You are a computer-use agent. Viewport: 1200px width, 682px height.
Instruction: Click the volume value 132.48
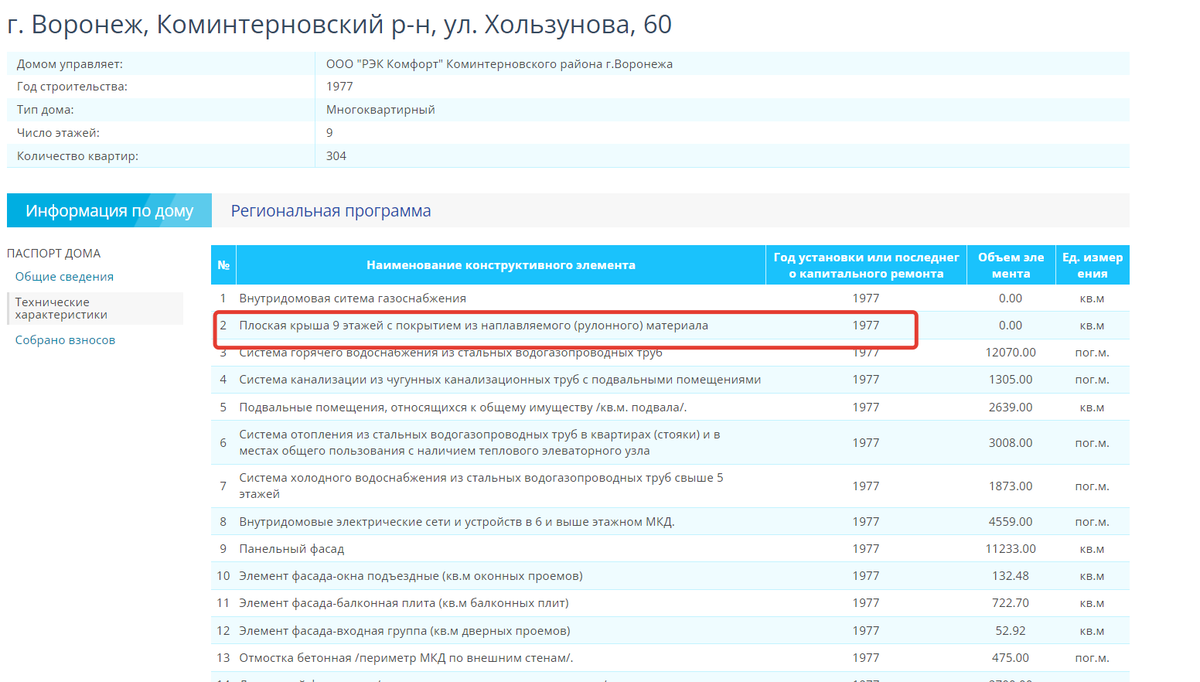tap(1010, 576)
